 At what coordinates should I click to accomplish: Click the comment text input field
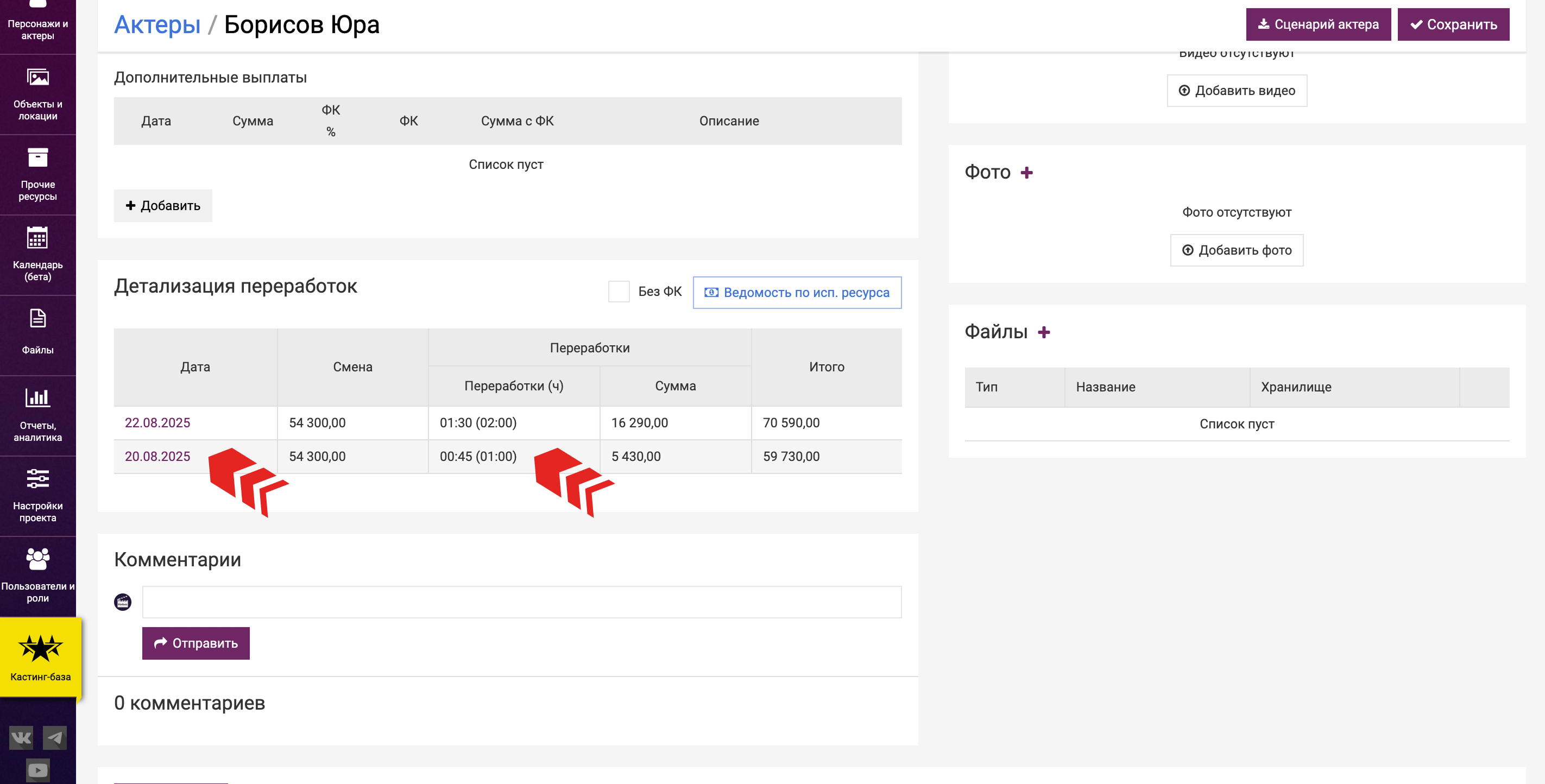521,602
